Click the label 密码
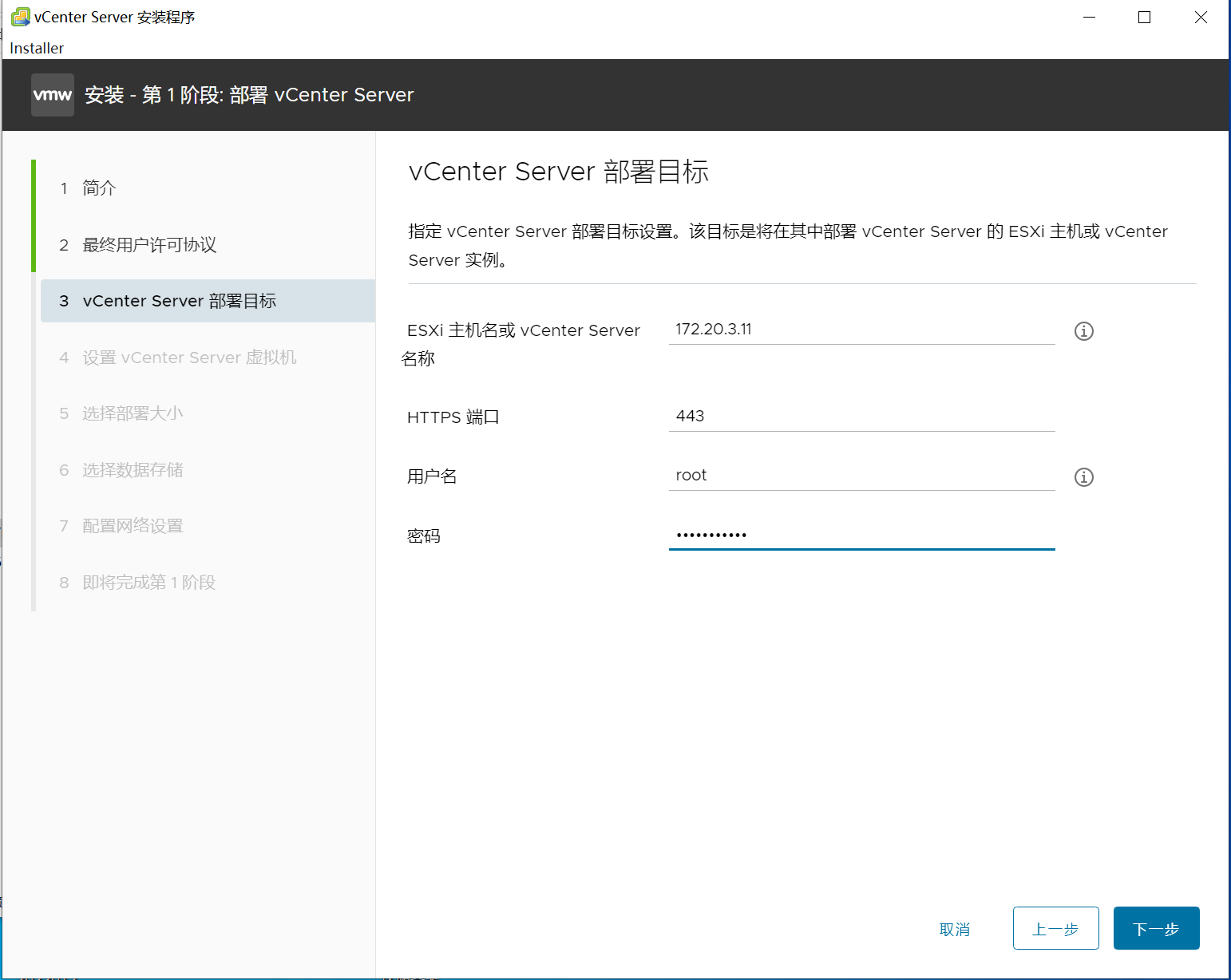 [424, 536]
